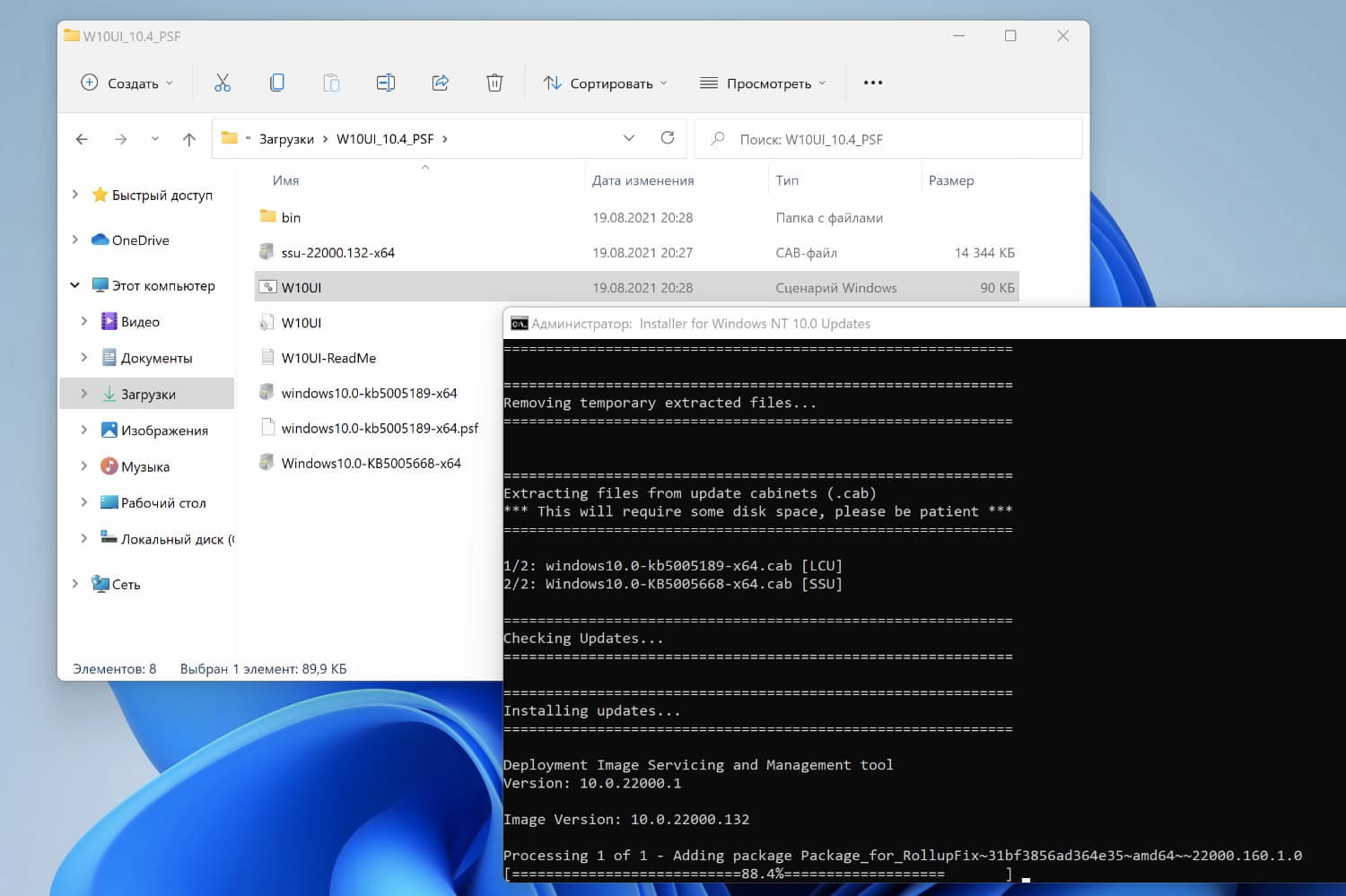The image size is (1346, 896).
Task: Open Документы in the sidebar
Action: pyautogui.click(x=156, y=358)
